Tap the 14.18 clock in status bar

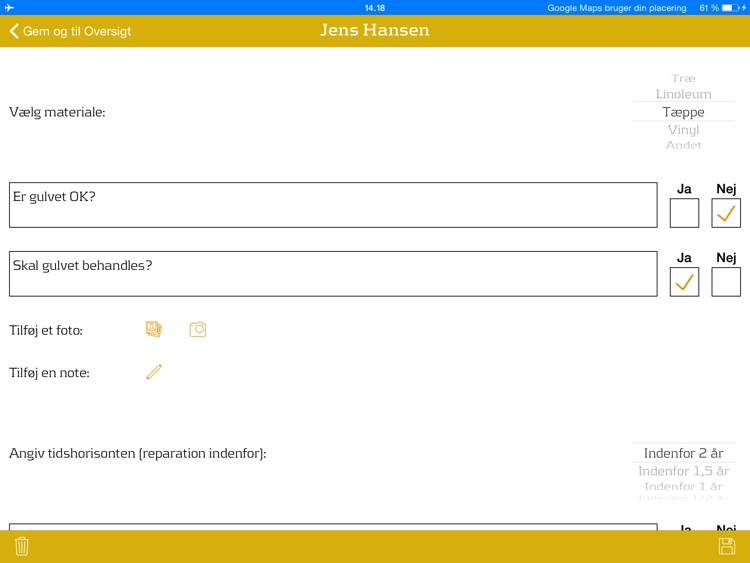coord(375,8)
